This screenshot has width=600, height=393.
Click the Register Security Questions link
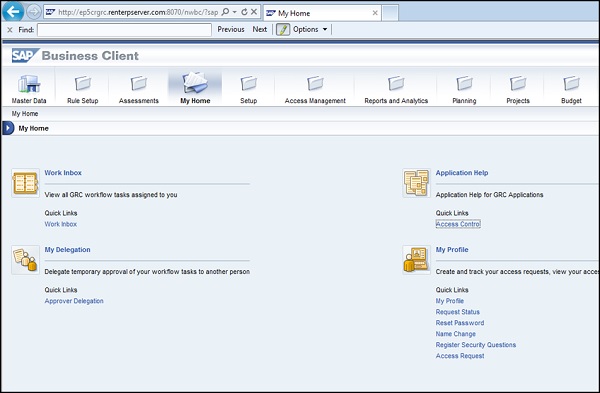[x=476, y=345]
